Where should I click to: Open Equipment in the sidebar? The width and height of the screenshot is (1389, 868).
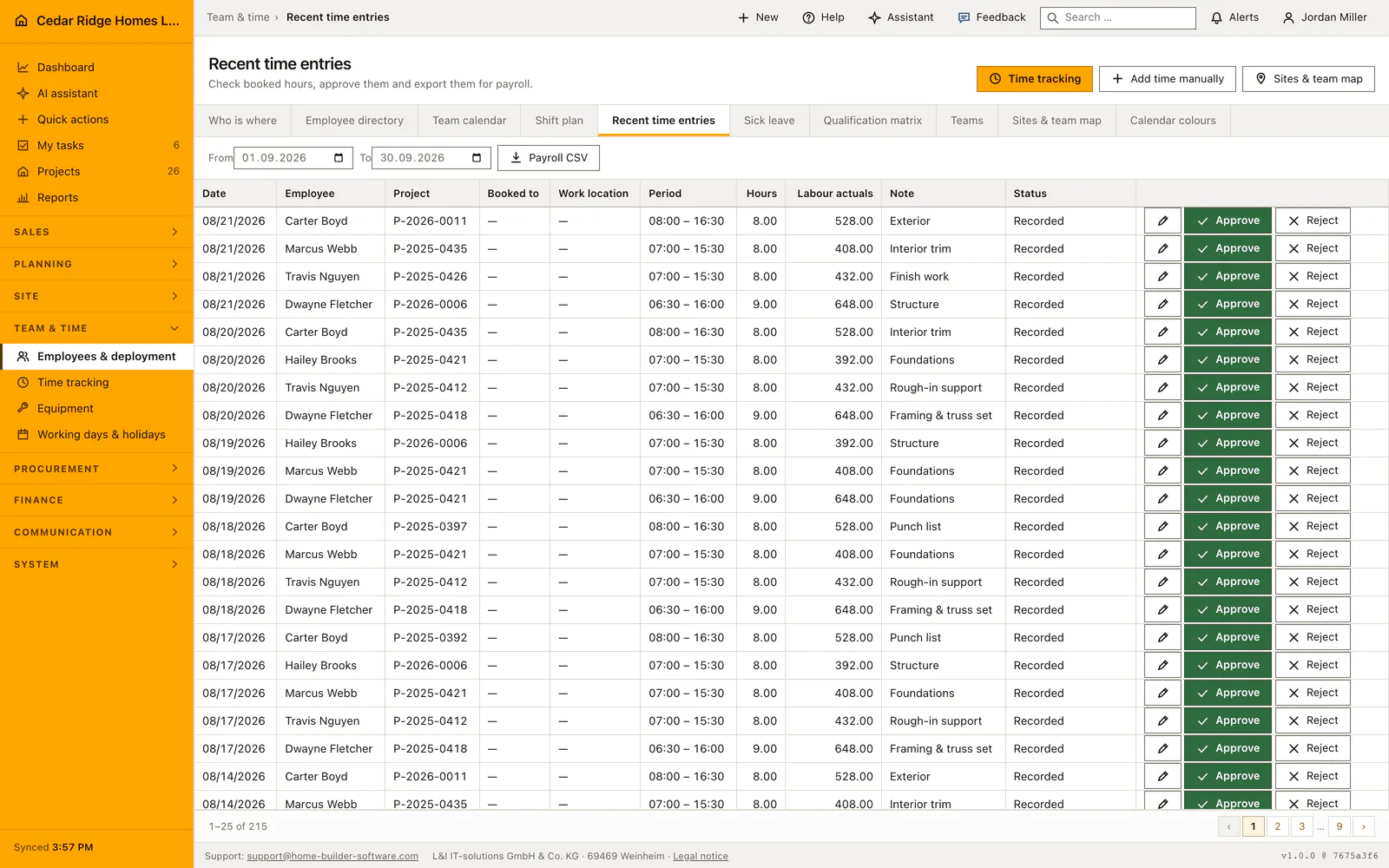tap(96, 408)
